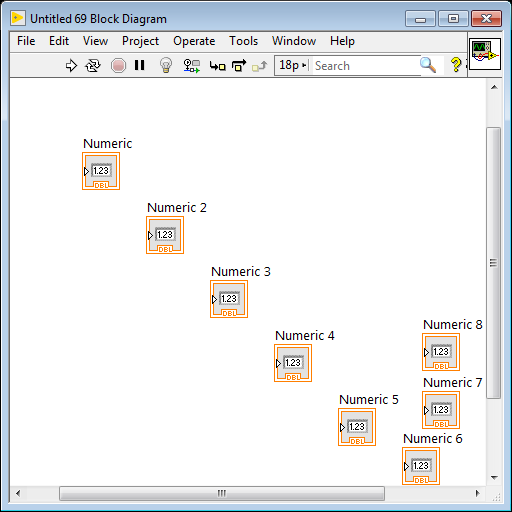Open the 18pt text settings dropdown
Screen dimensions: 512x512
click(293, 65)
